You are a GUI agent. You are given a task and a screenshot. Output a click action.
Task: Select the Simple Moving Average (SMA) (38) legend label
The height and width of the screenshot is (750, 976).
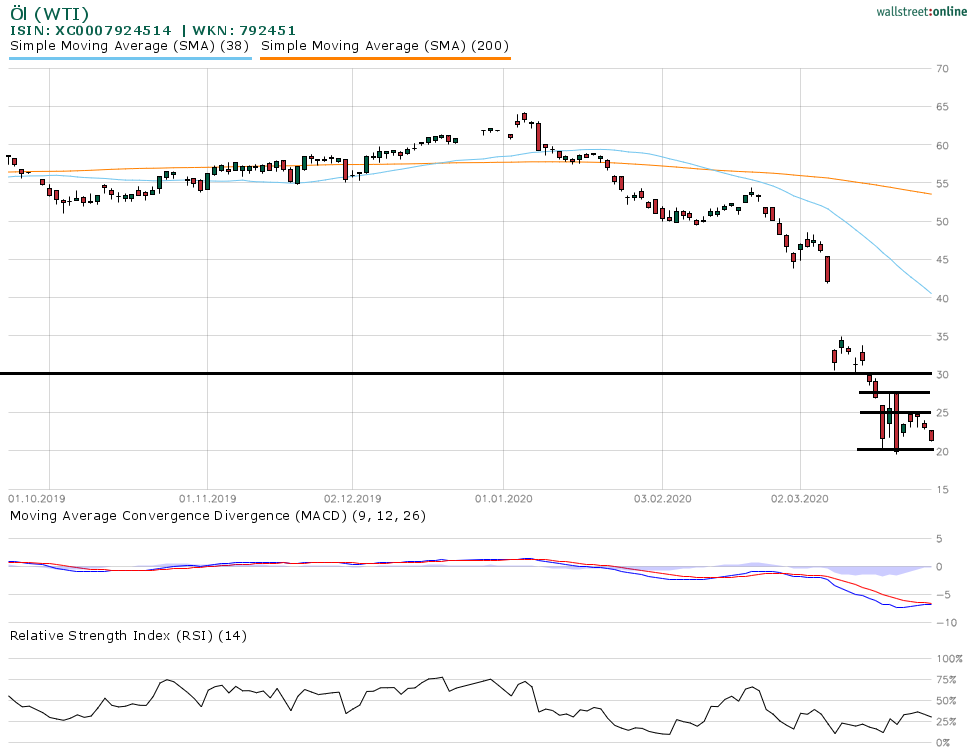(130, 45)
